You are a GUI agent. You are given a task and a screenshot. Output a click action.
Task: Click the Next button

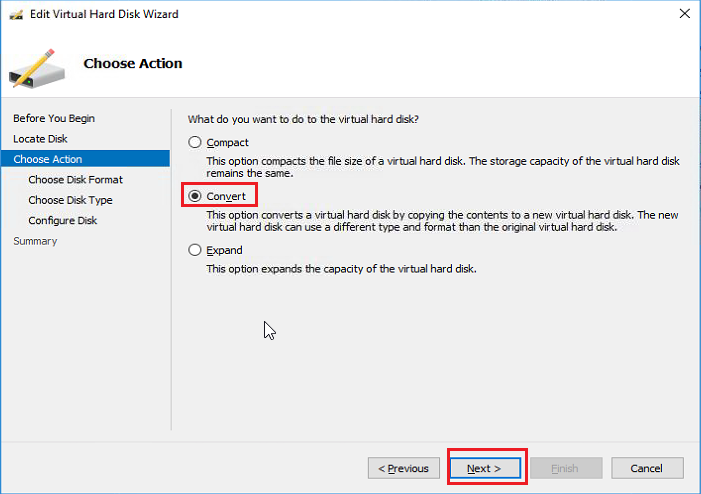[x=485, y=468]
